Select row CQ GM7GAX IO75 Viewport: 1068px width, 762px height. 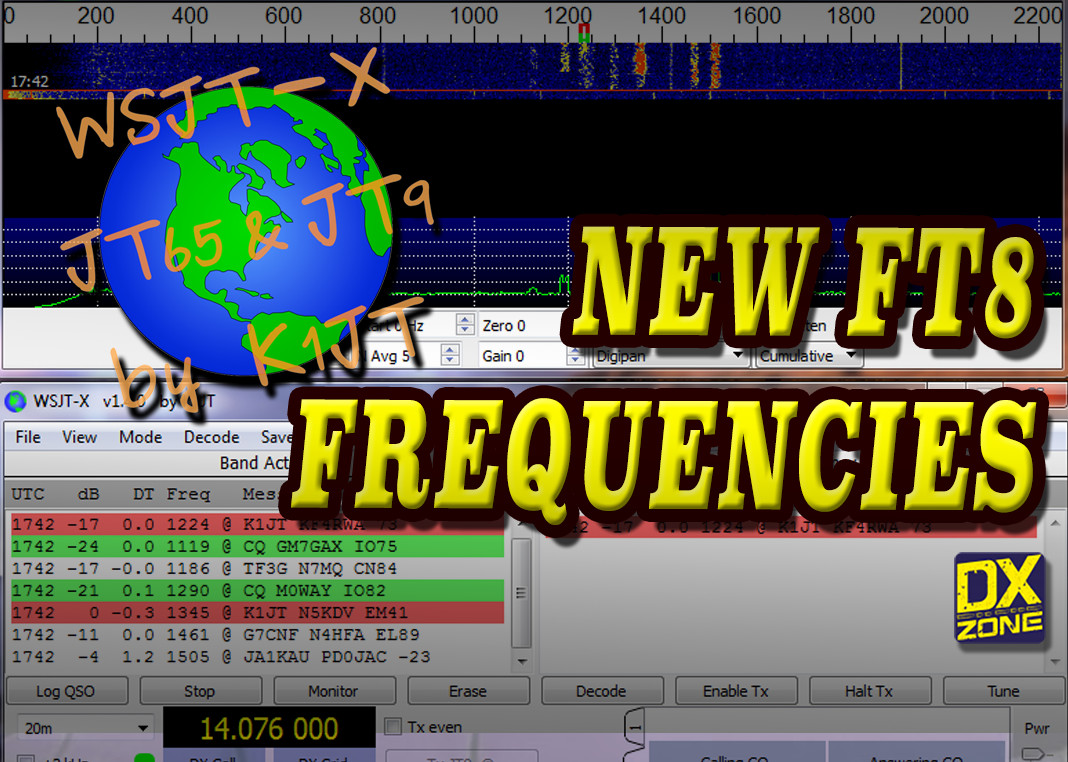pos(257,547)
